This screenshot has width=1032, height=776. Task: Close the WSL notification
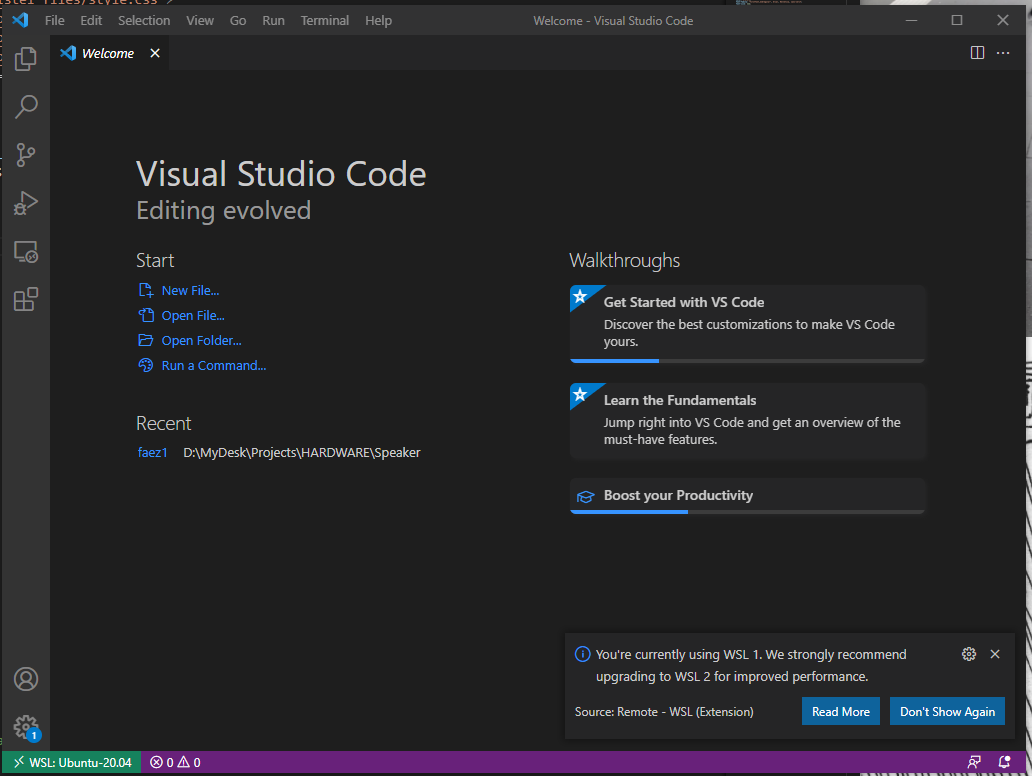click(x=995, y=654)
